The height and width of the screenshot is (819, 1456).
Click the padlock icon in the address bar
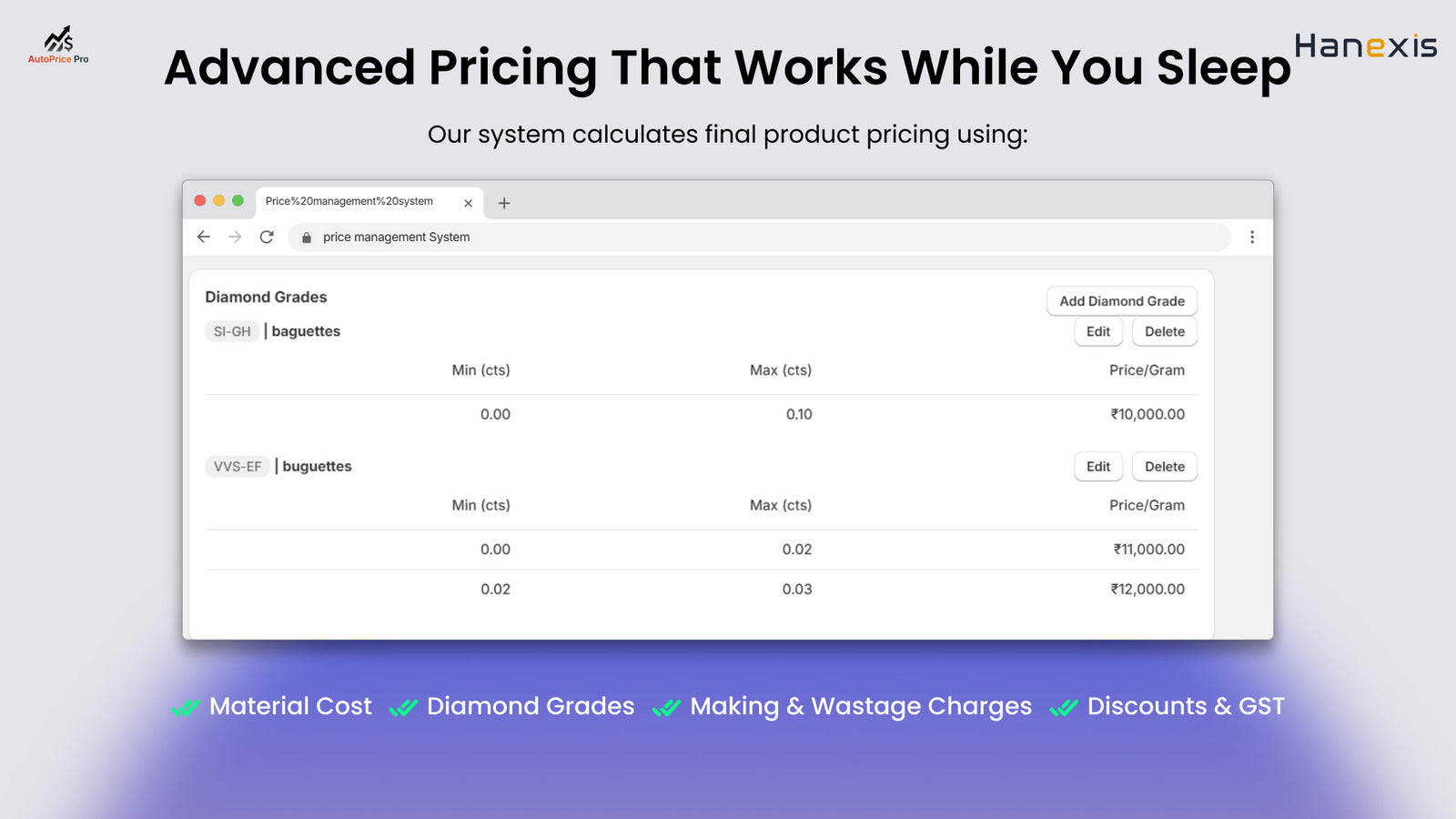pyautogui.click(x=306, y=237)
